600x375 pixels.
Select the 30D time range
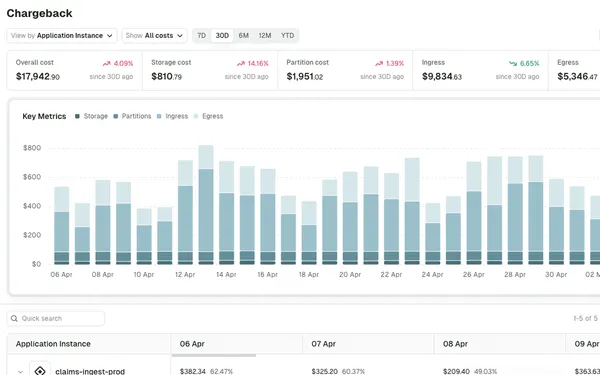222,36
